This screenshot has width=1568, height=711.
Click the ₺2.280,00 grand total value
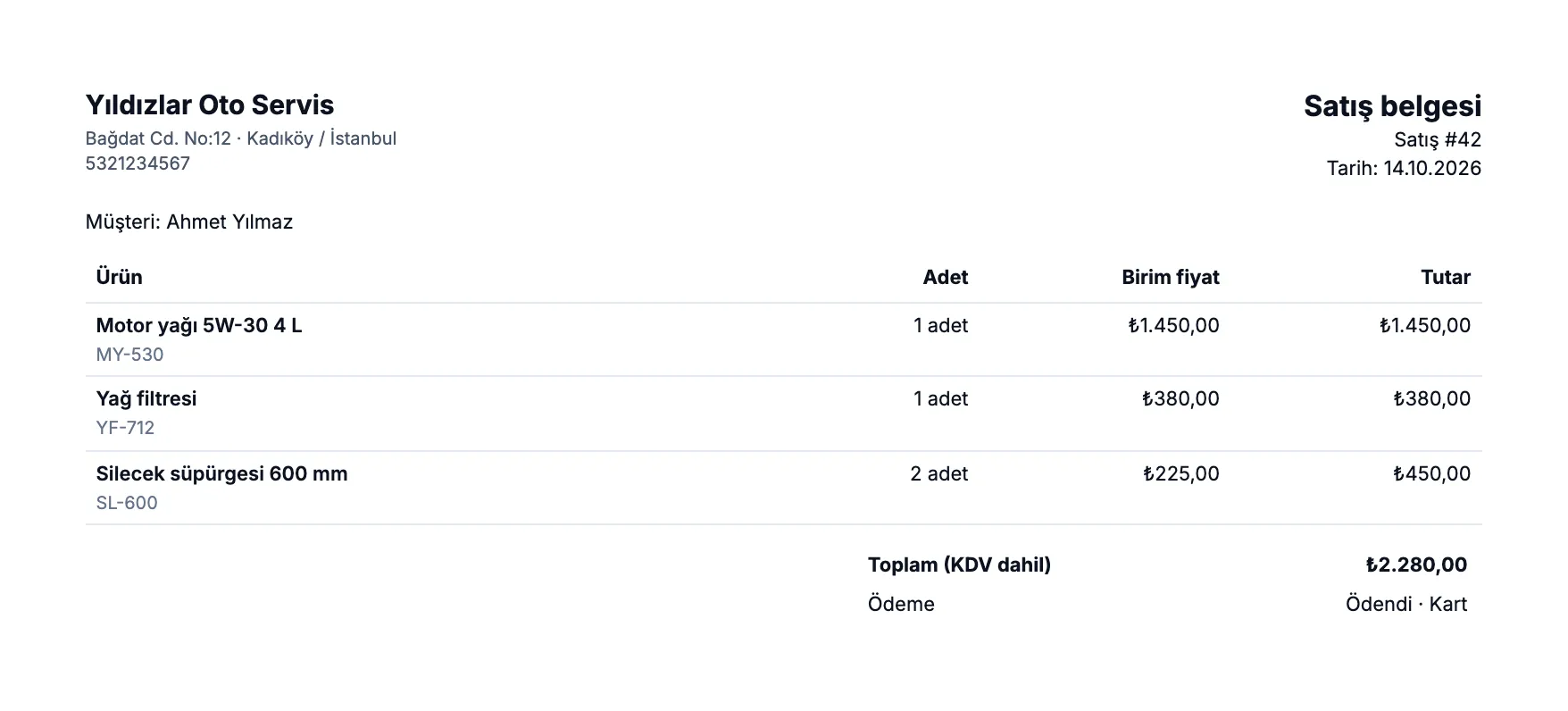point(1416,565)
